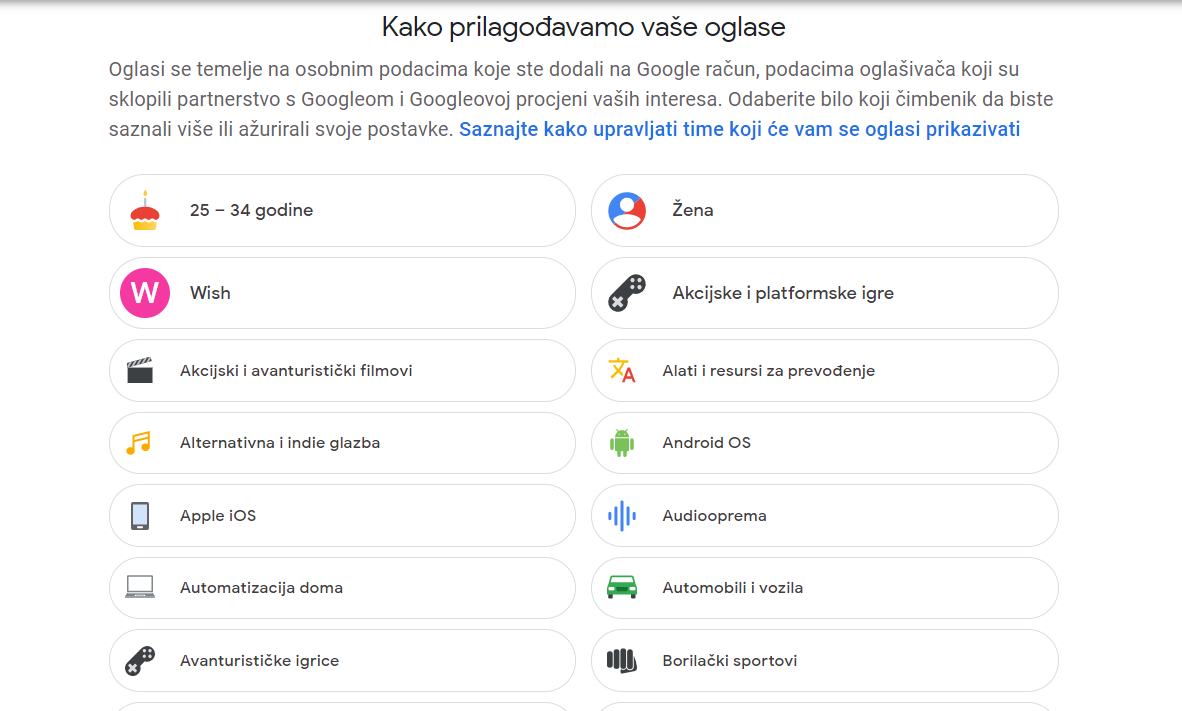
Task: Click the laptop home automation icon
Action: 140,588
